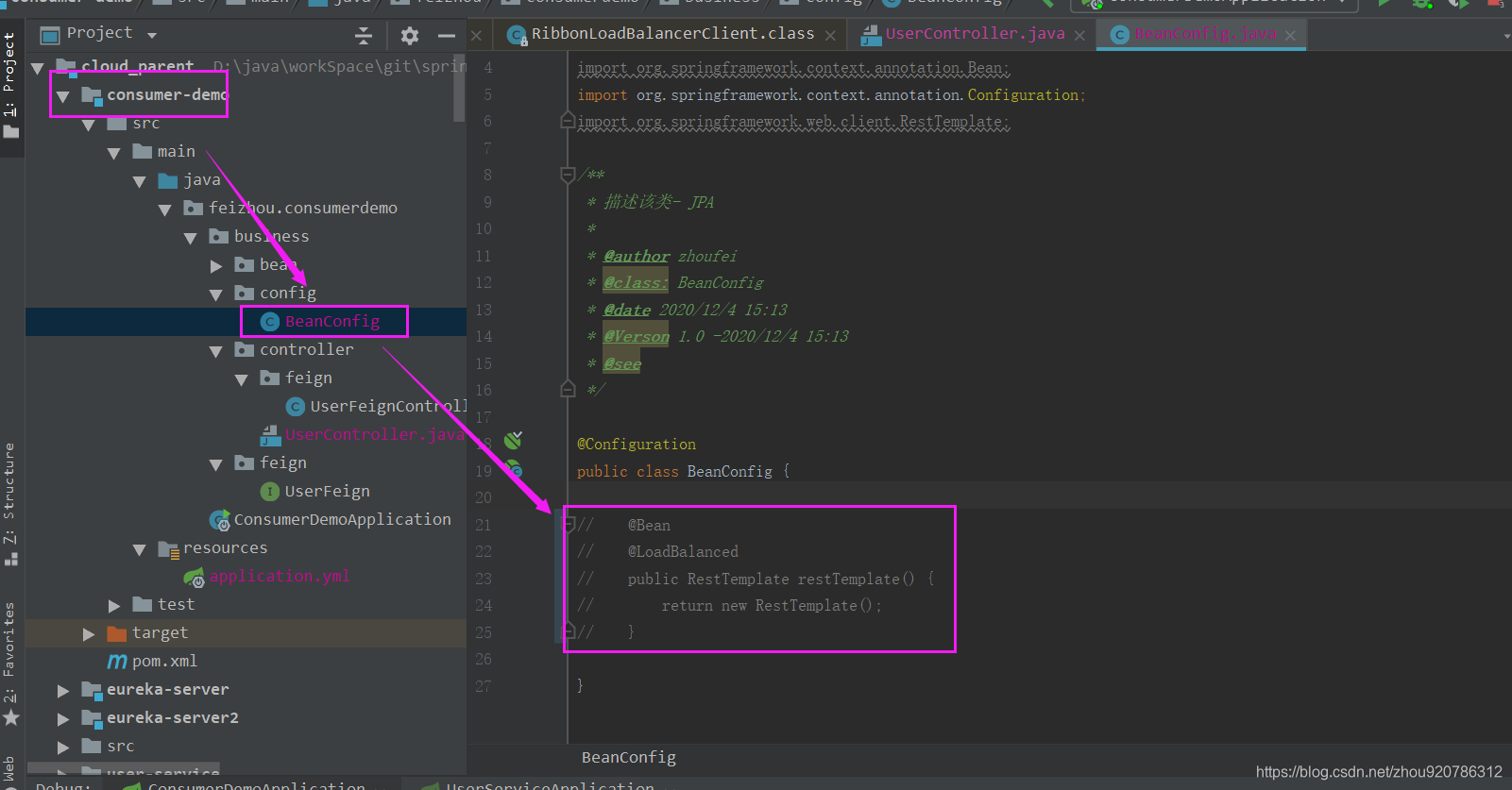Viewport: 1512px width, 790px height.
Task: Collapse the config package
Action: [x=216, y=294]
